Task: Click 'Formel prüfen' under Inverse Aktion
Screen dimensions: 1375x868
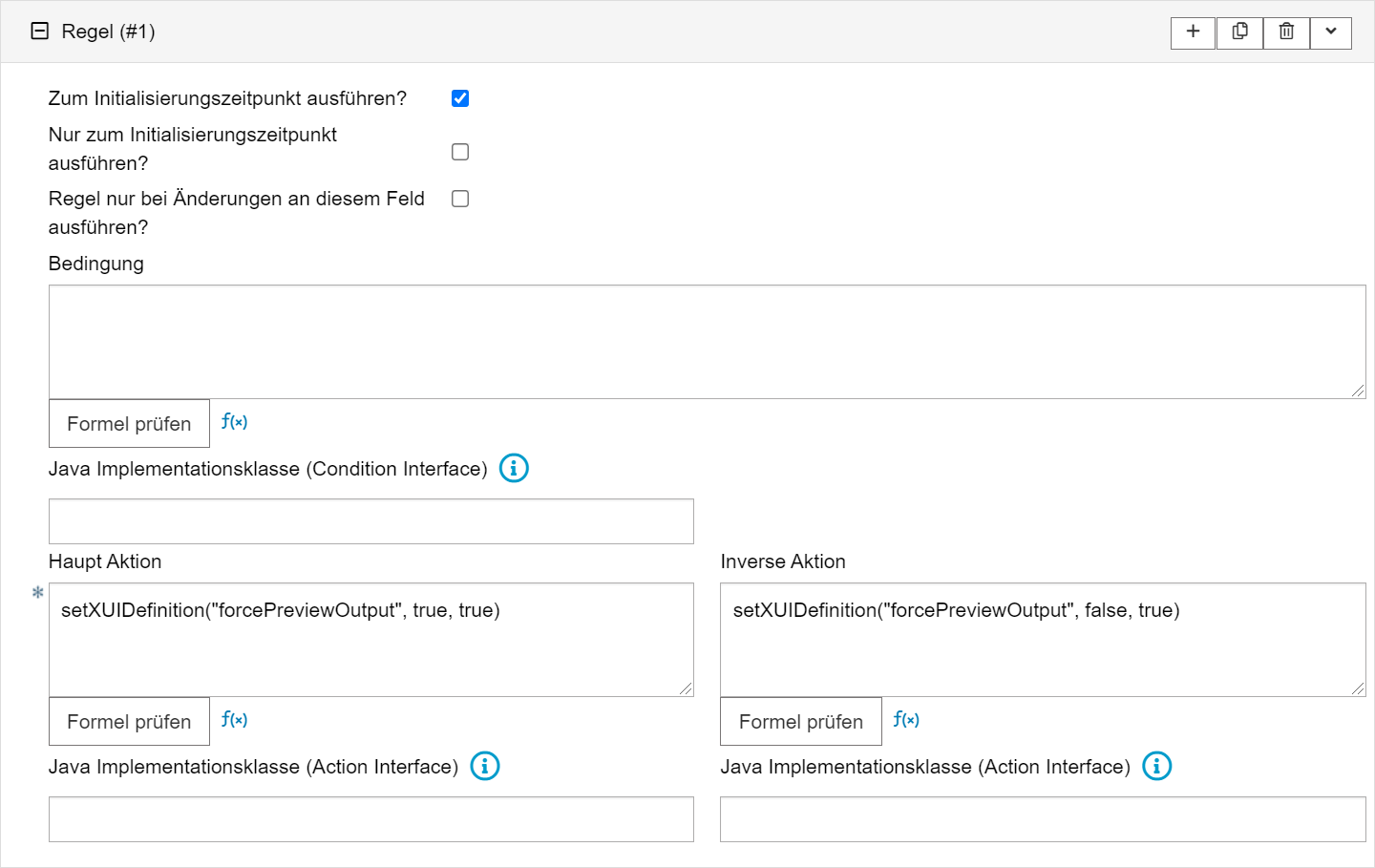Action: point(800,722)
